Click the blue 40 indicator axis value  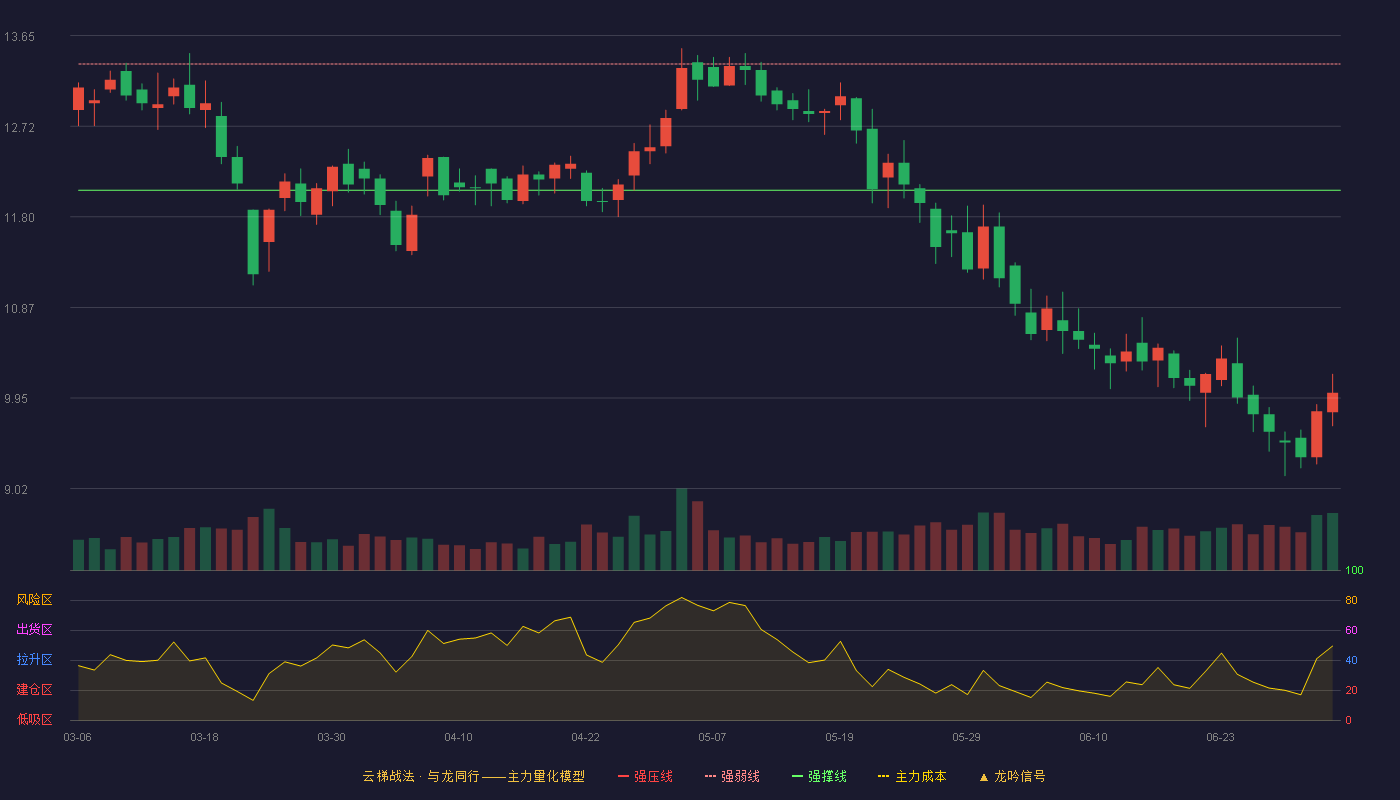(x=1351, y=660)
